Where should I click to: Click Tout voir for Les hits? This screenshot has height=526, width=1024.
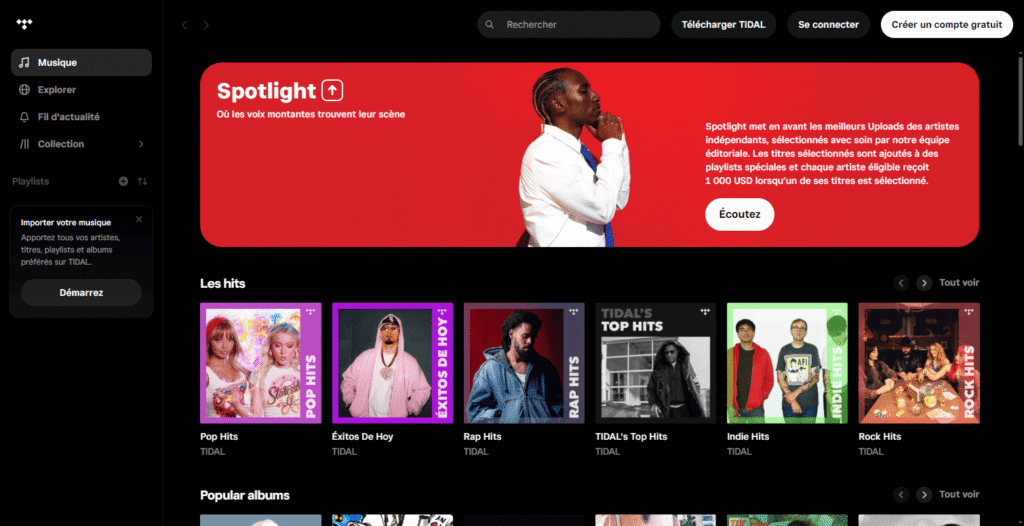point(959,283)
